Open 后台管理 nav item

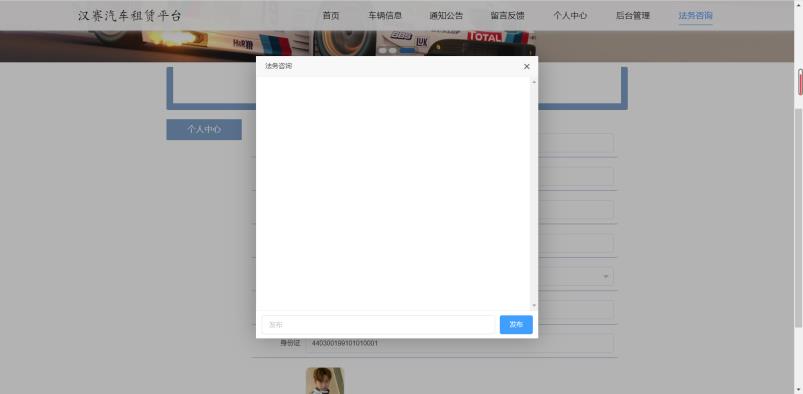tap(633, 16)
